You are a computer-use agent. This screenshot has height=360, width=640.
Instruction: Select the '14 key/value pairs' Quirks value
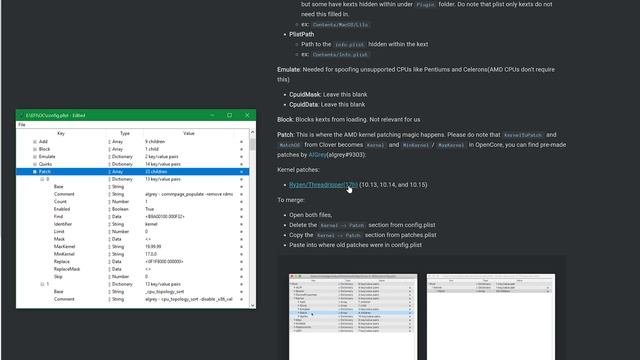[162, 164]
